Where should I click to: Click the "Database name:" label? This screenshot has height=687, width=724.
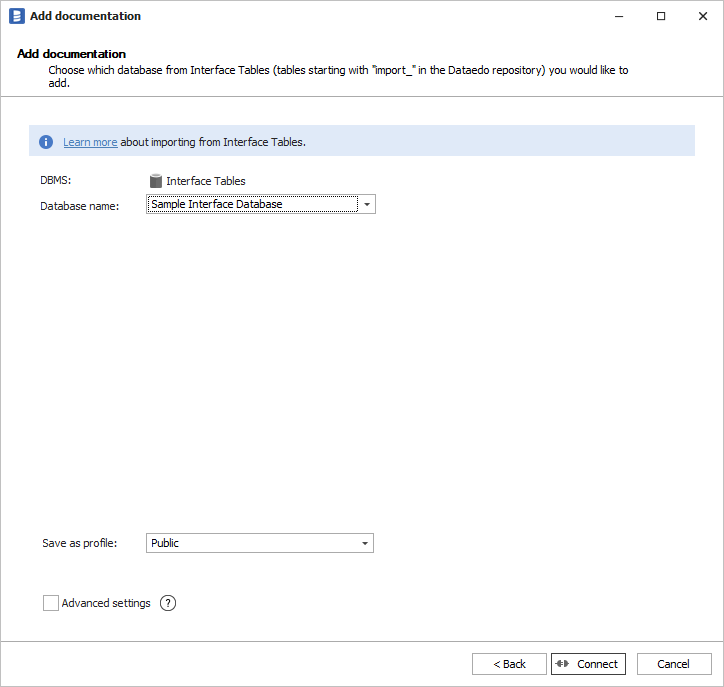[79, 206]
